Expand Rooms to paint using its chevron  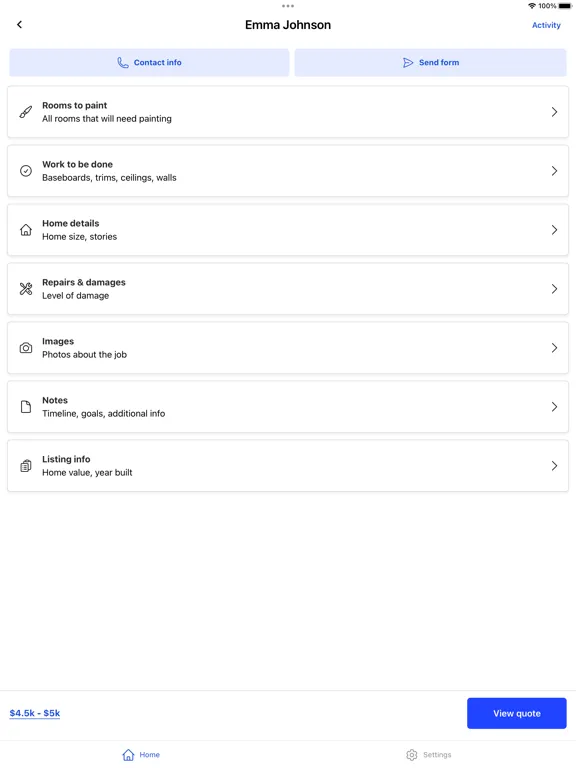point(554,112)
